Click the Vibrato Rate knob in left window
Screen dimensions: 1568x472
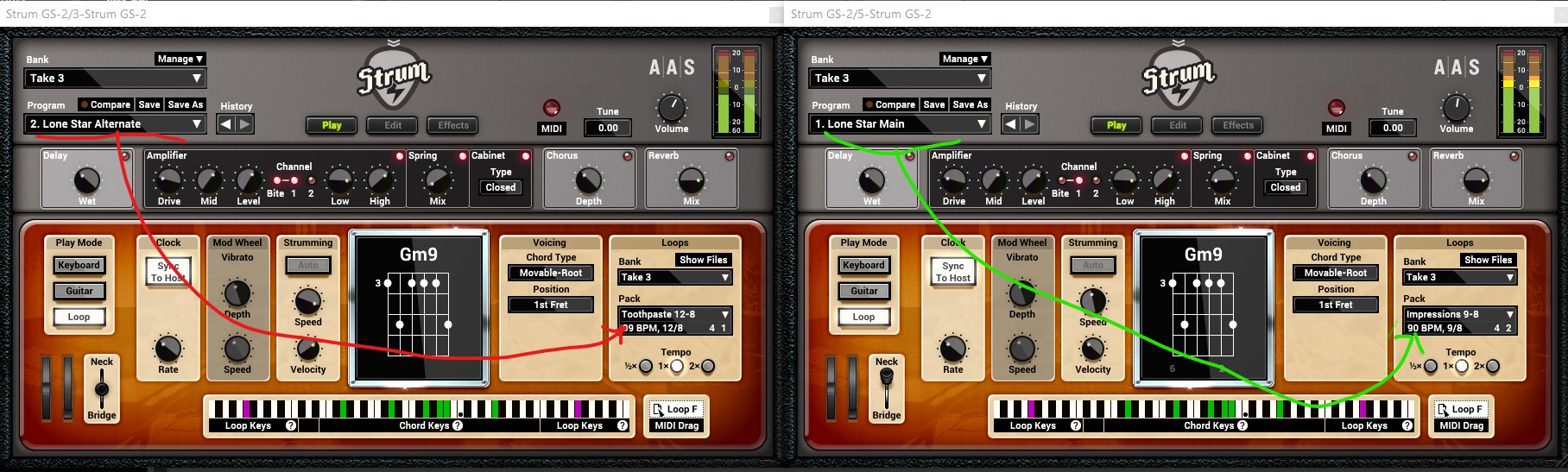pyautogui.click(x=168, y=349)
